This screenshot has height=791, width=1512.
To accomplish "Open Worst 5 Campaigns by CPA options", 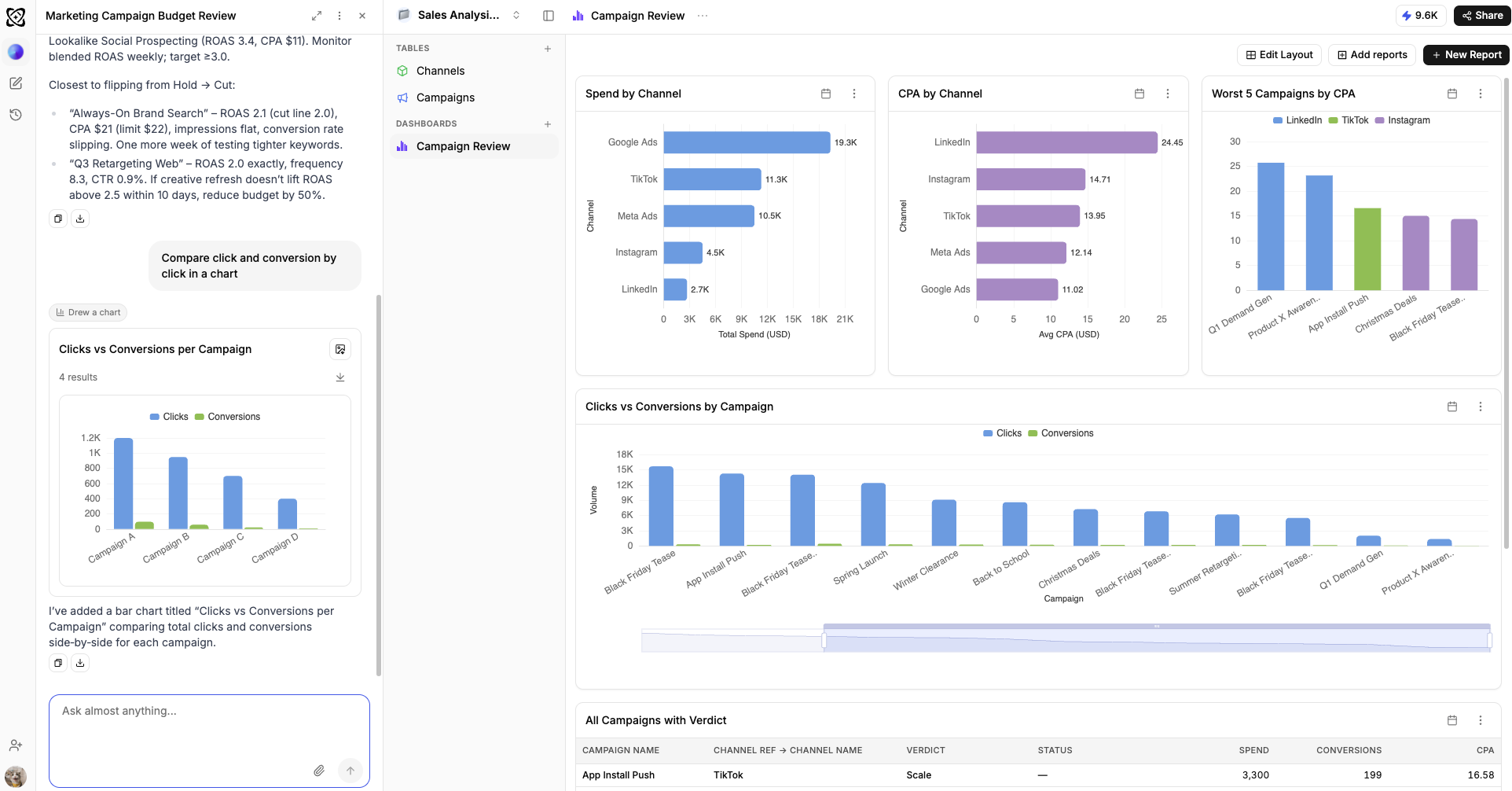I will [1481, 94].
